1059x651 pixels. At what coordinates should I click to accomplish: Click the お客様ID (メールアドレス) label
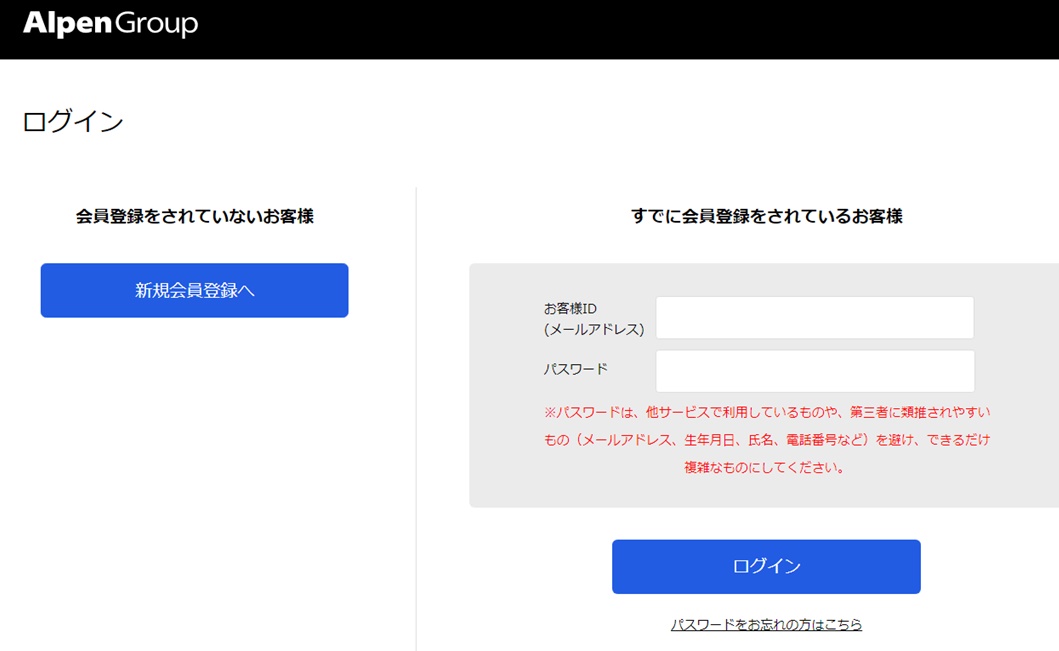pos(594,319)
